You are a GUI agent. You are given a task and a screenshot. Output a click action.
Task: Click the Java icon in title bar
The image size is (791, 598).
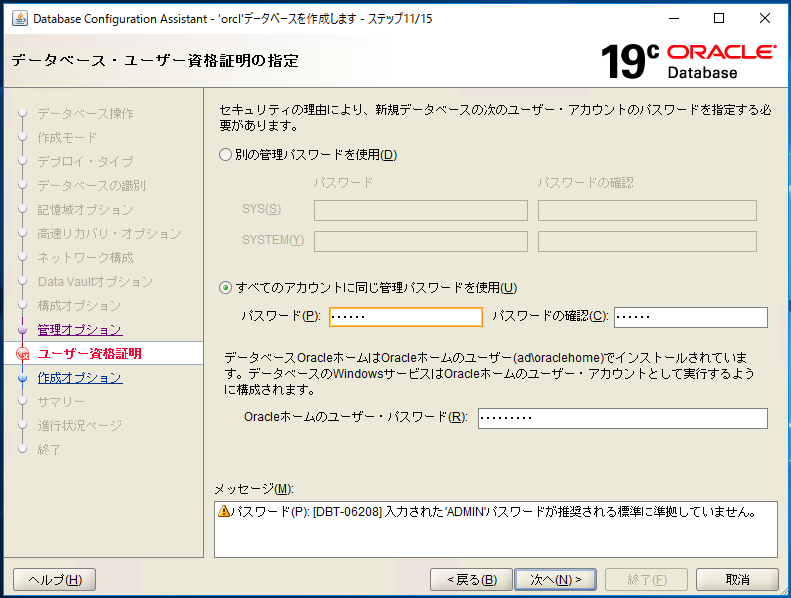click(x=19, y=18)
